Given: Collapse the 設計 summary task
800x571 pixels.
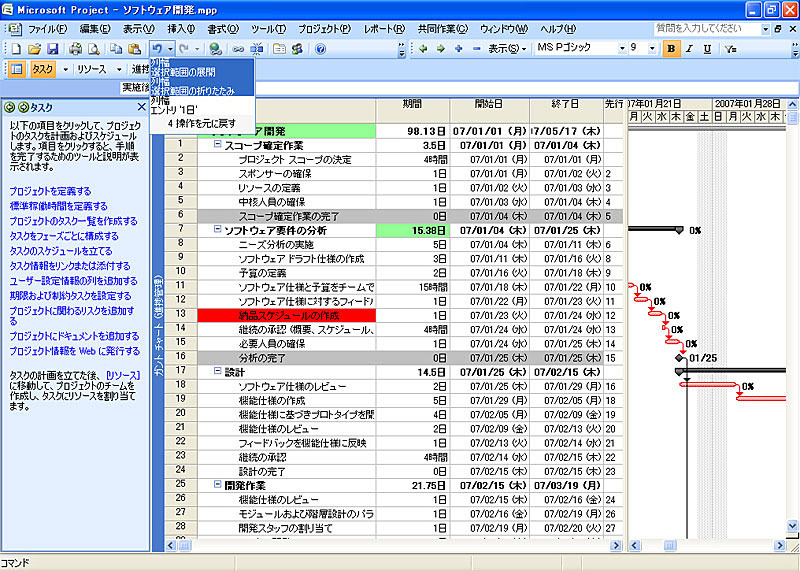Looking at the screenshot, I should [217, 371].
